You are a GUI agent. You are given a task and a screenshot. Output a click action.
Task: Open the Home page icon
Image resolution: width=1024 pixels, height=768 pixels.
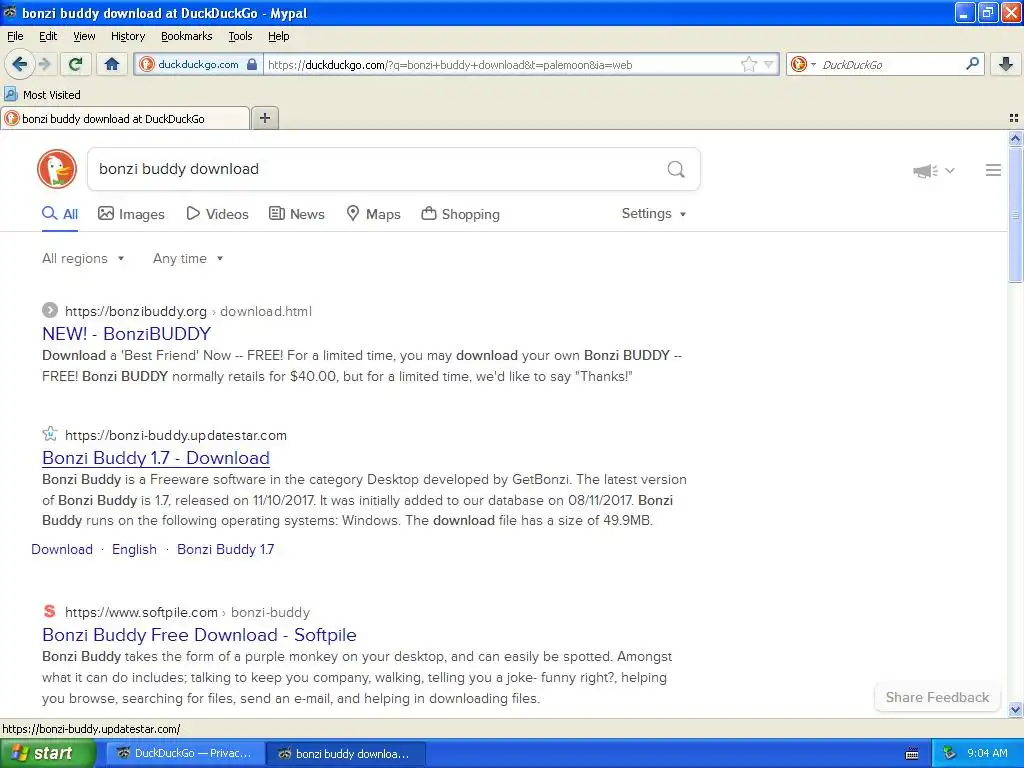coord(112,64)
